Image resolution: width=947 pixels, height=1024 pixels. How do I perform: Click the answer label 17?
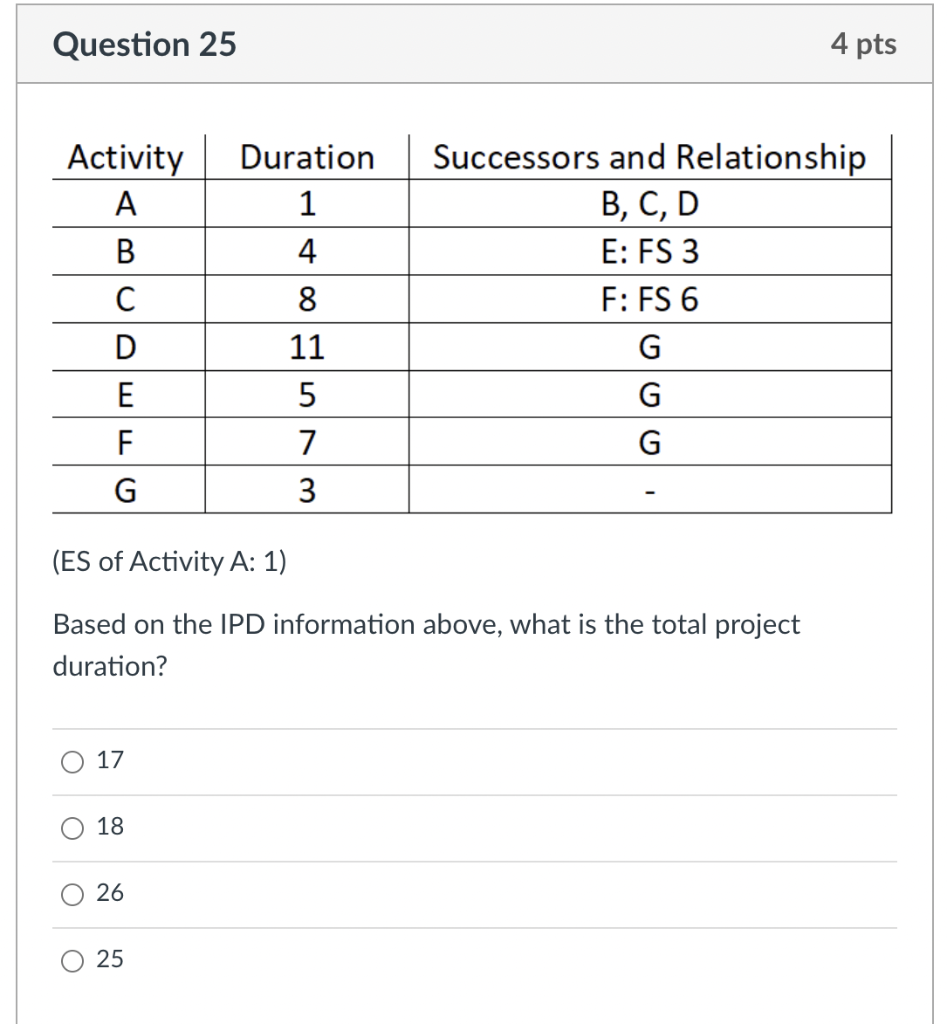pos(110,761)
